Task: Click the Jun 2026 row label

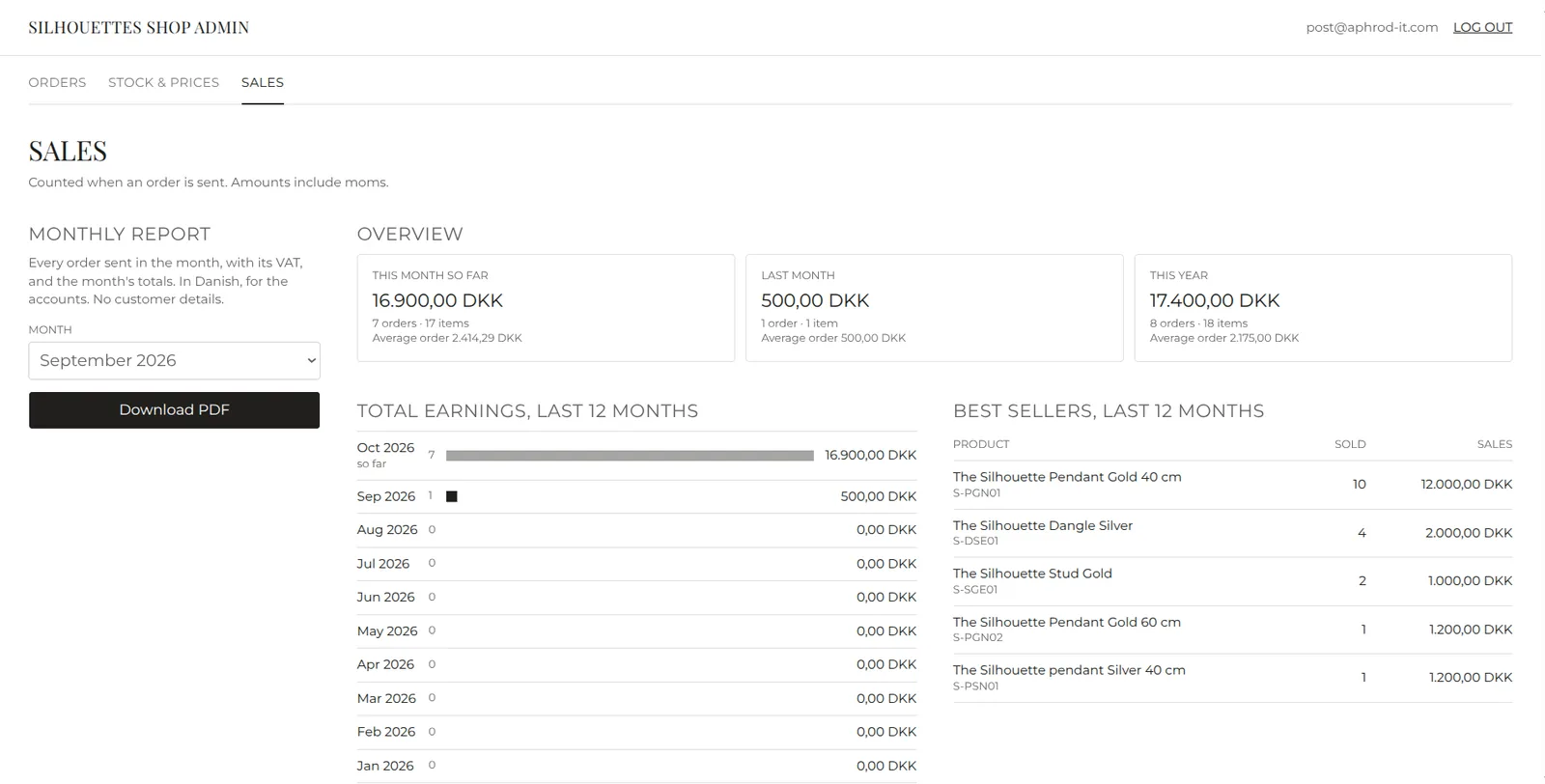Action: [385, 598]
